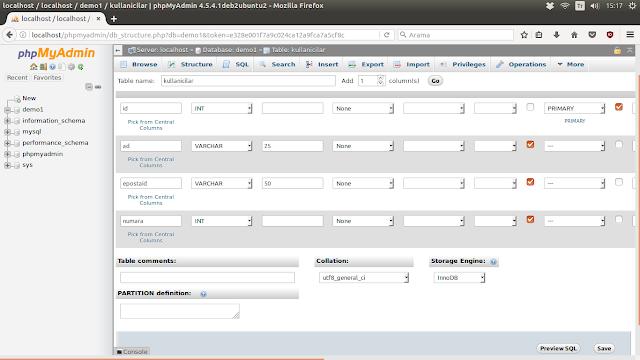Open default None dropdown for epostaid
Screen dimensions: 640x360
[363, 183]
